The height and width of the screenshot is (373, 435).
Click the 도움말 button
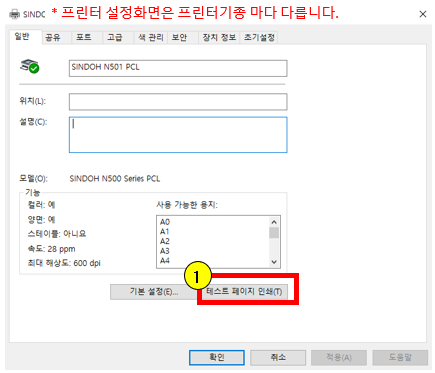[400, 357]
